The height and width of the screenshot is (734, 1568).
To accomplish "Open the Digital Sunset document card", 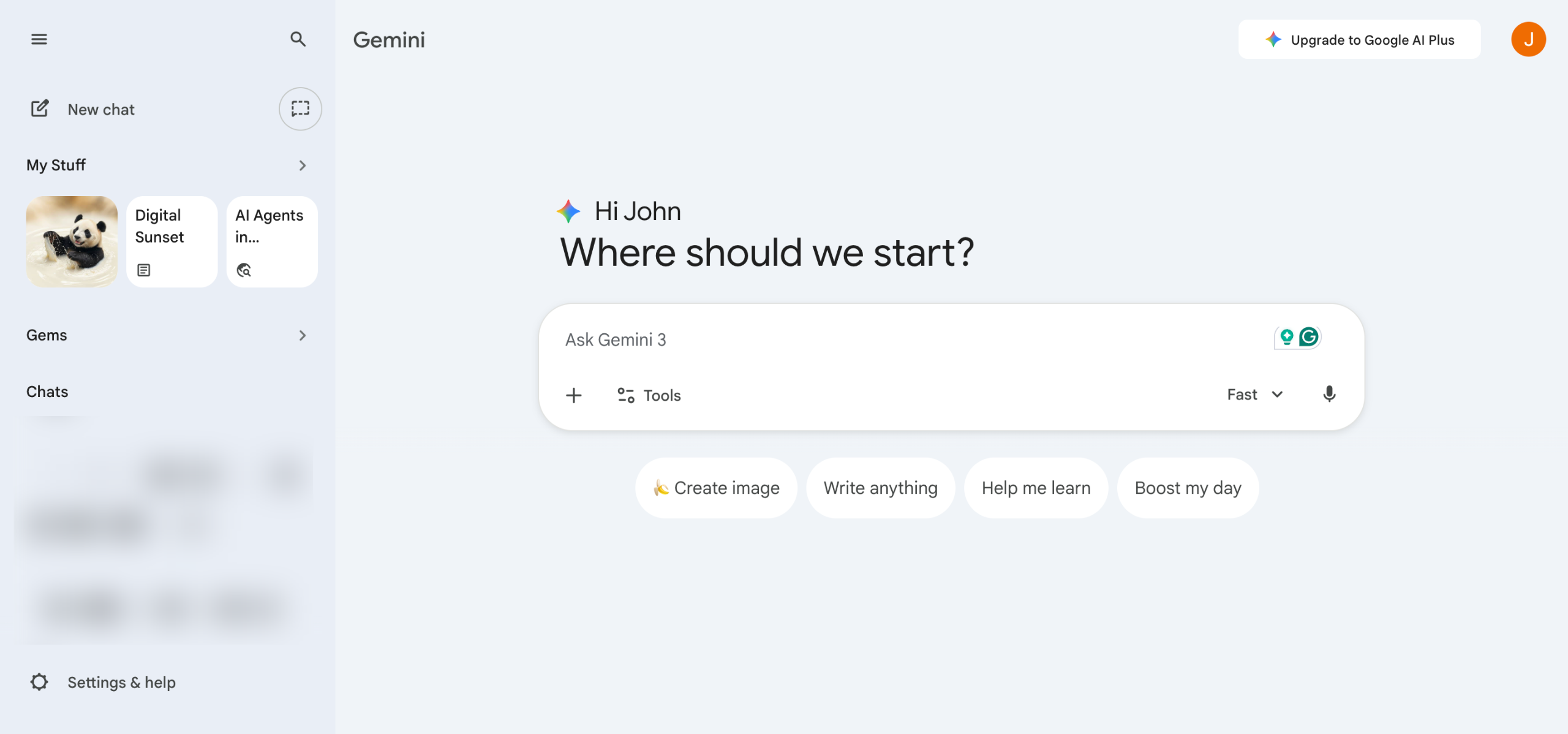I will click(171, 241).
